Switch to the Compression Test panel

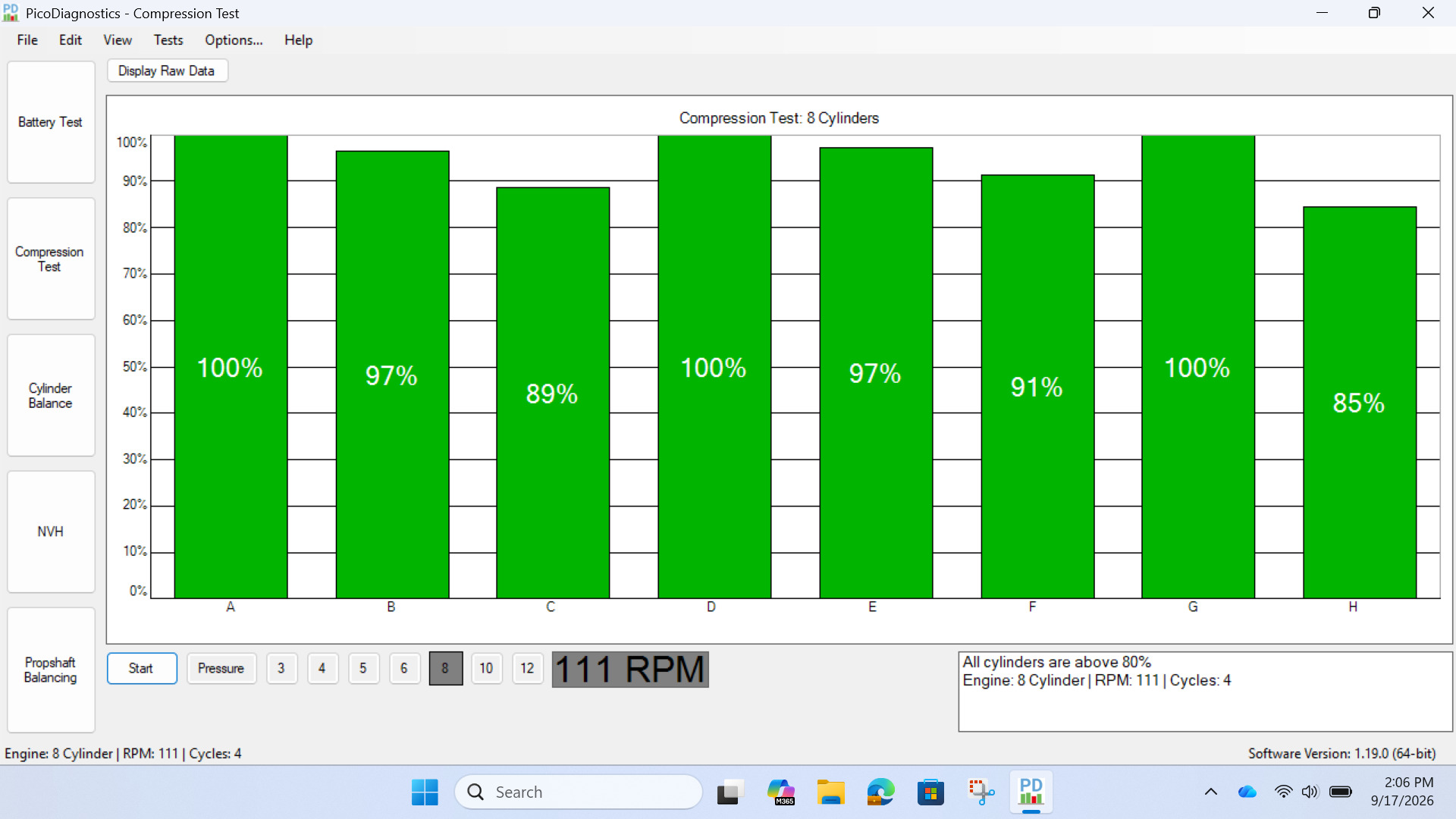click(51, 259)
